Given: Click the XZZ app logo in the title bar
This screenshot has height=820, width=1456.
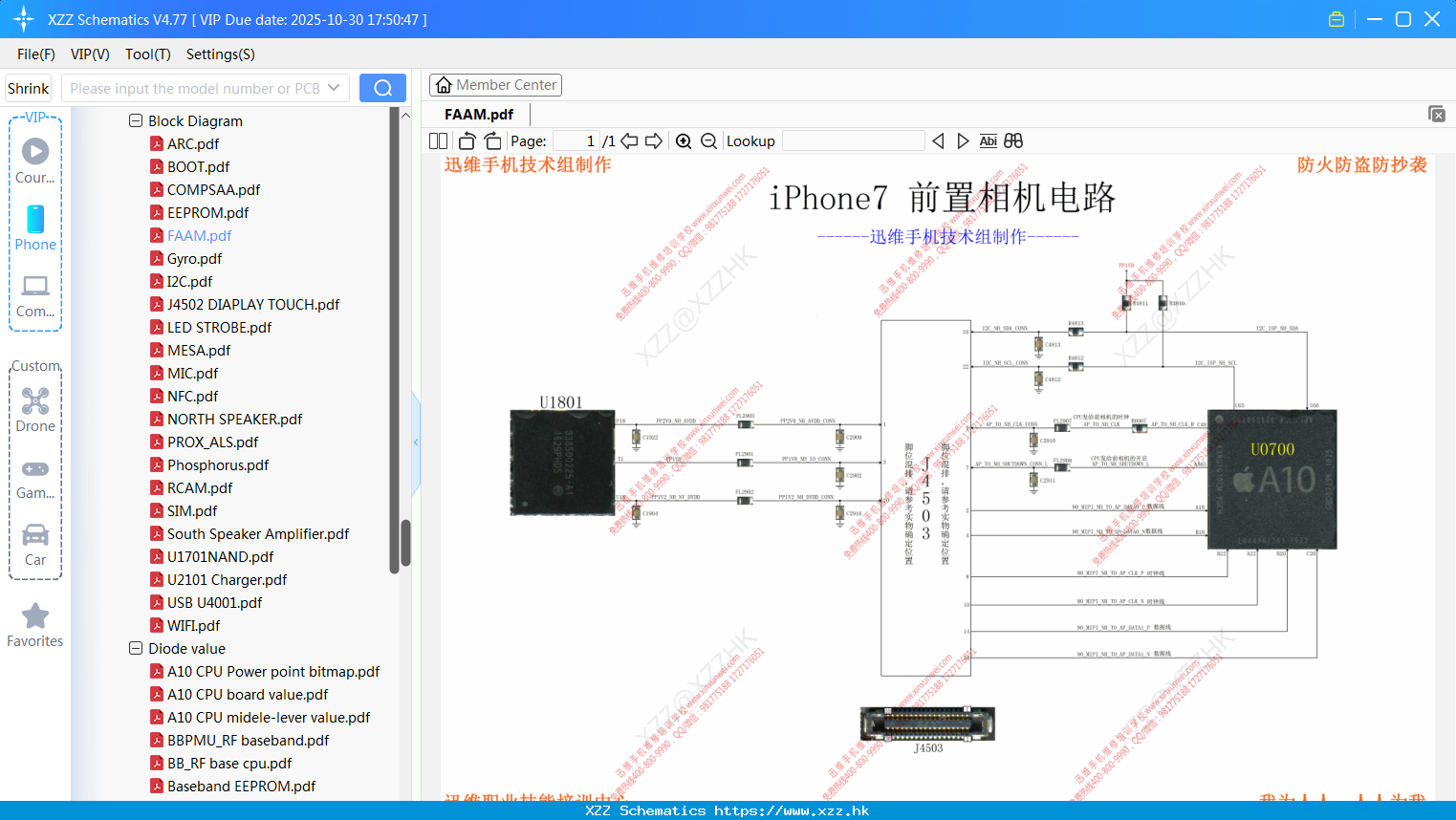Looking at the screenshot, I should [24, 19].
